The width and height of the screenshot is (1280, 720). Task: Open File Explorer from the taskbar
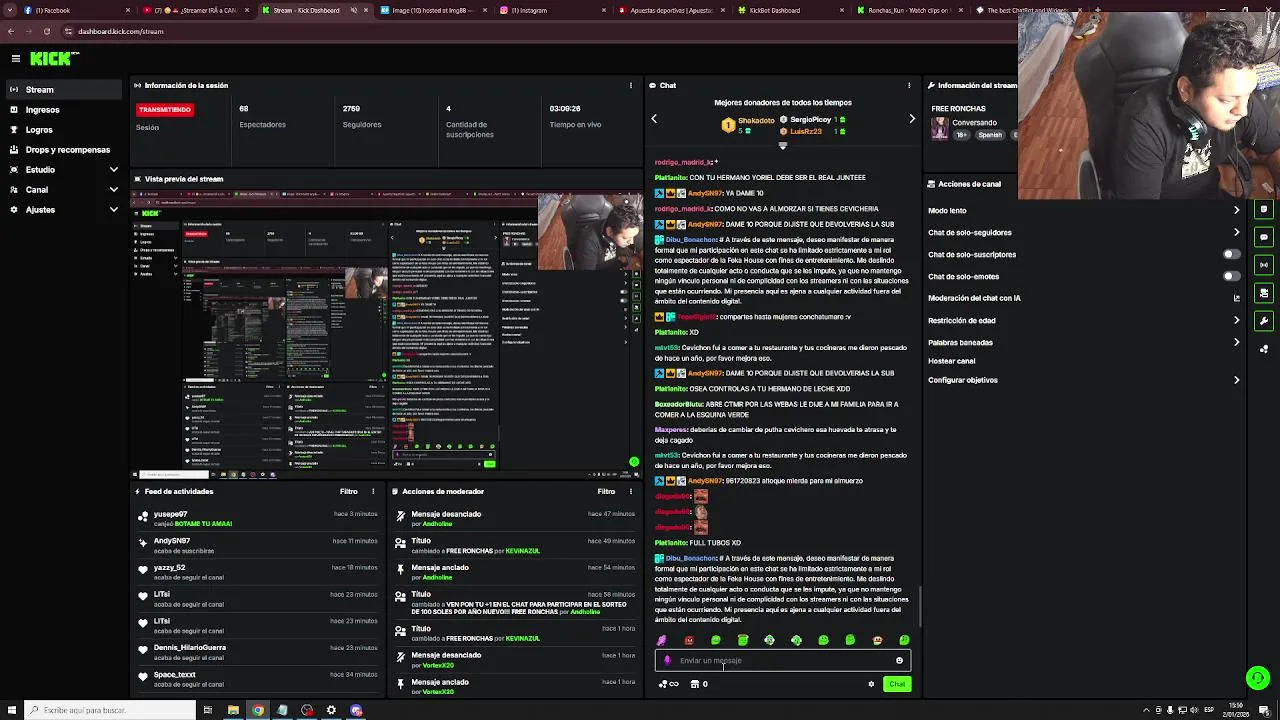(x=233, y=711)
